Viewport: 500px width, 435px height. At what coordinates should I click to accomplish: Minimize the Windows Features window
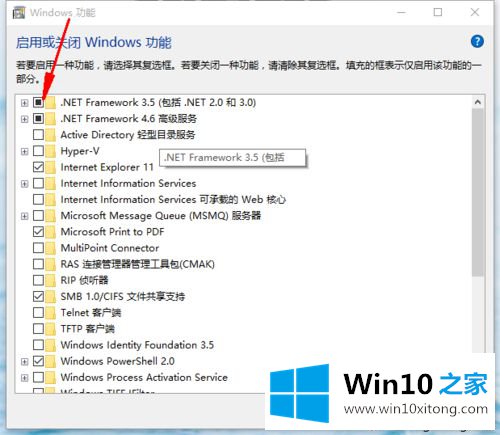click(x=402, y=12)
